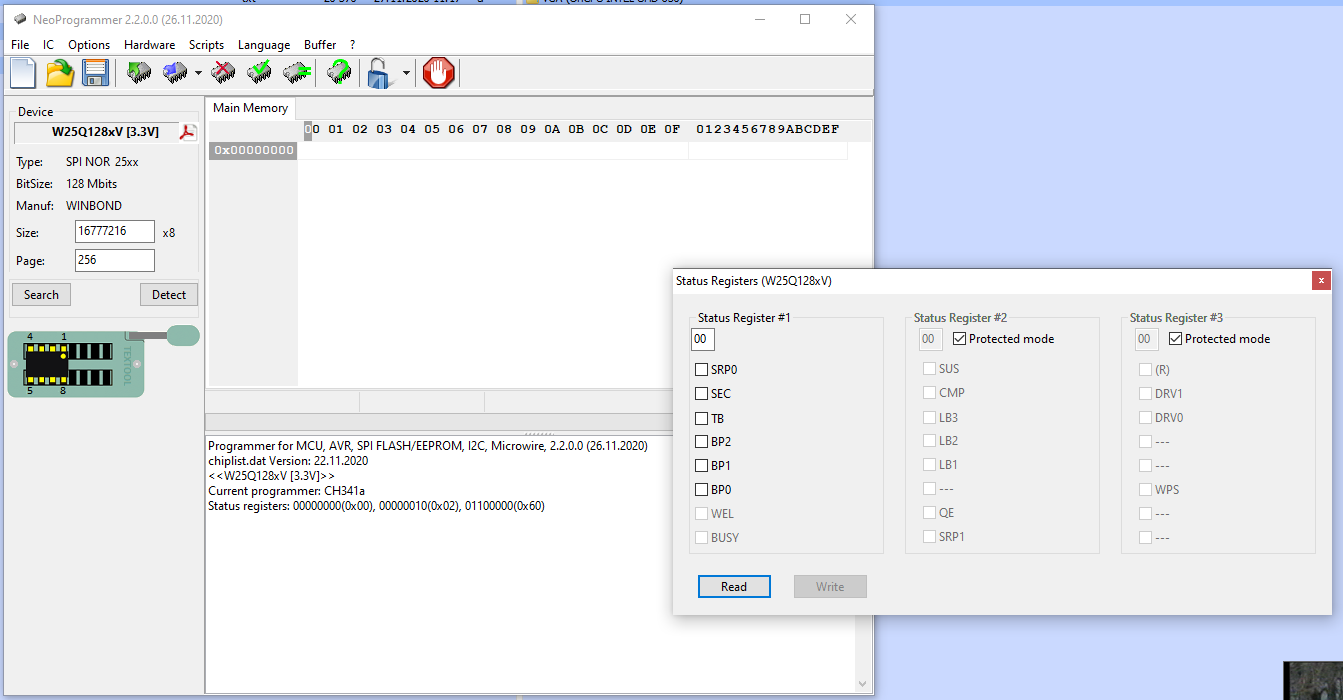Click the NeoProgrammer title bar app icon
Image resolution: width=1343 pixels, height=700 pixels.
[x=20, y=19]
